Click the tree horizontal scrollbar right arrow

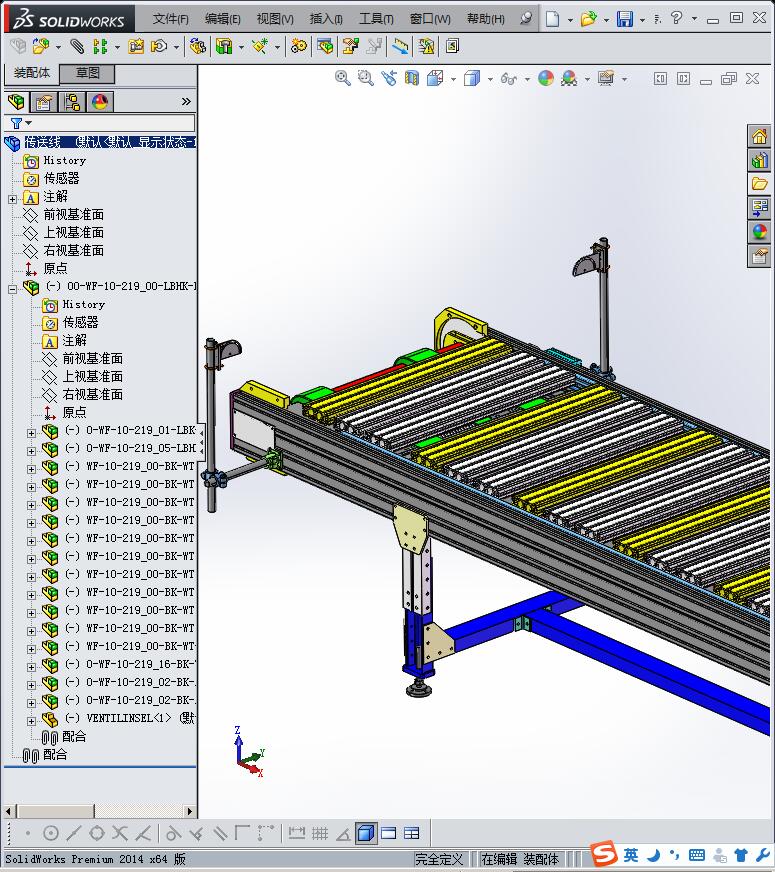click(190, 811)
